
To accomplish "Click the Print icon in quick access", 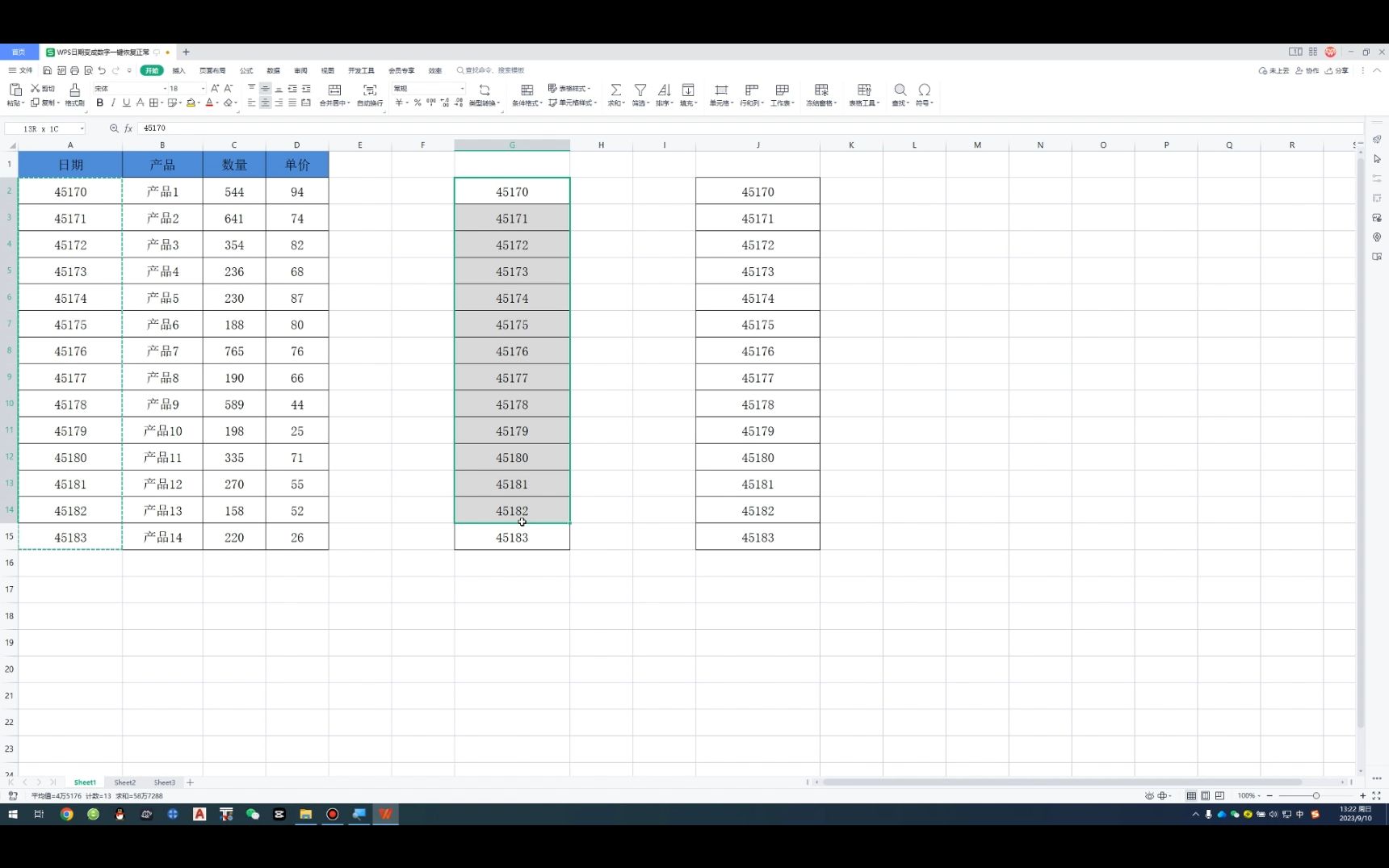I will 75,71.
